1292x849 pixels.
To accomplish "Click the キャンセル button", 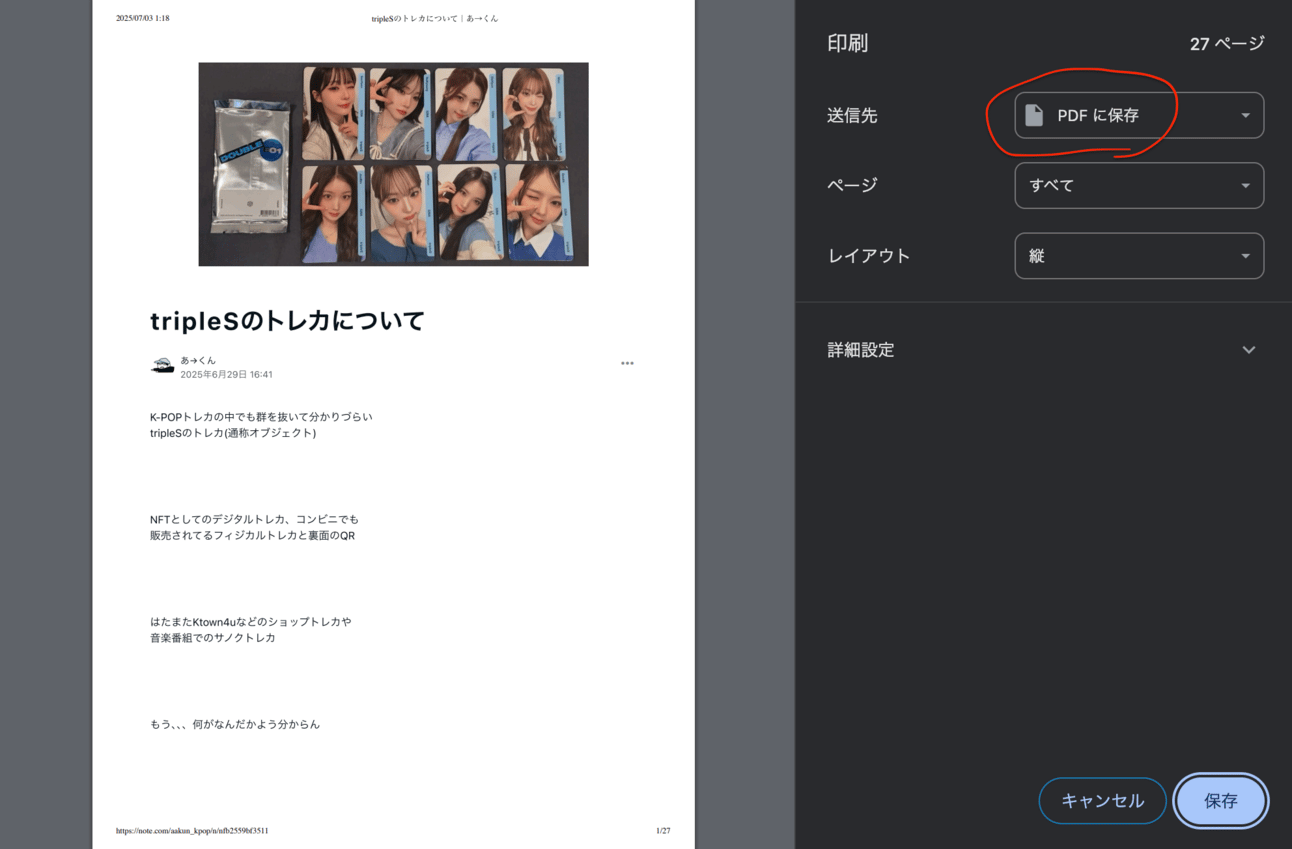I will click(x=1102, y=801).
